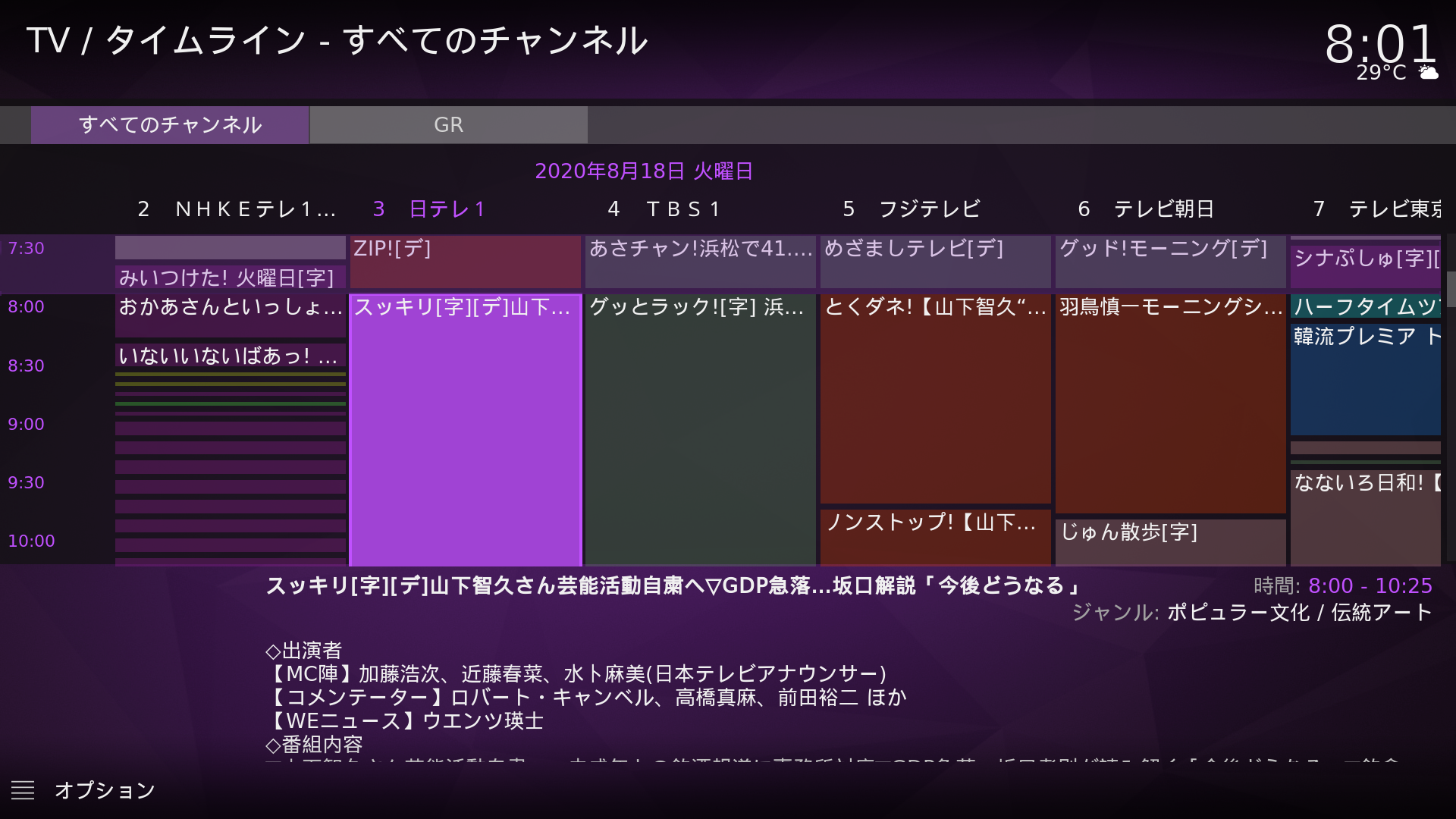Open the オプション menu icon
The height and width of the screenshot is (819, 1456).
[x=23, y=790]
